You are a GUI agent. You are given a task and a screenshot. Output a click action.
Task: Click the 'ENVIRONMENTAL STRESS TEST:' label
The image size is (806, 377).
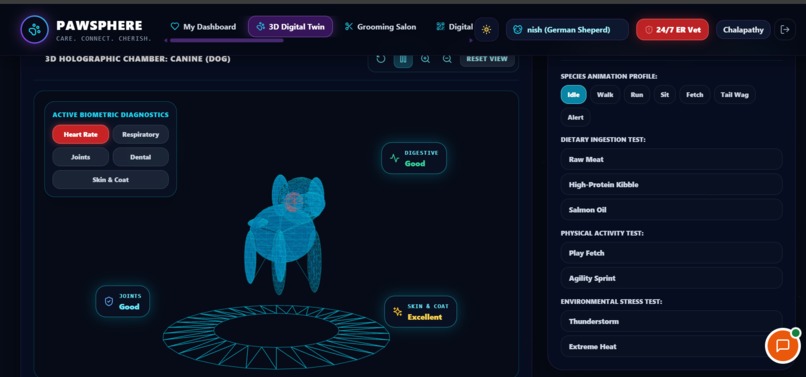[611, 301]
